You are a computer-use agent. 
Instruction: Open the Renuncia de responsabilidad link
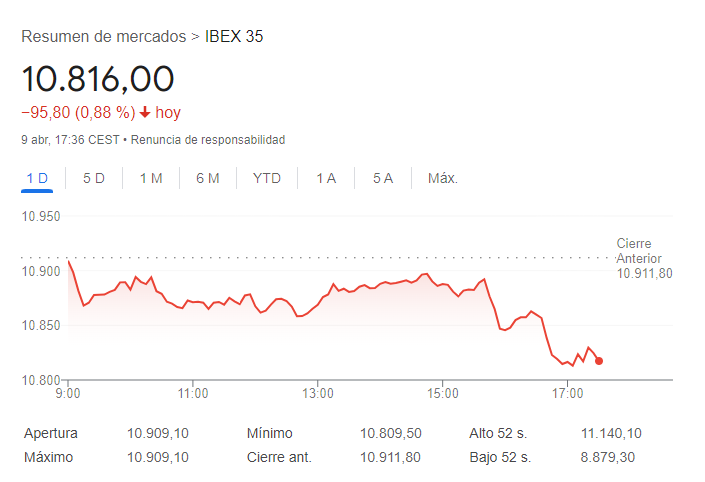[208, 140]
